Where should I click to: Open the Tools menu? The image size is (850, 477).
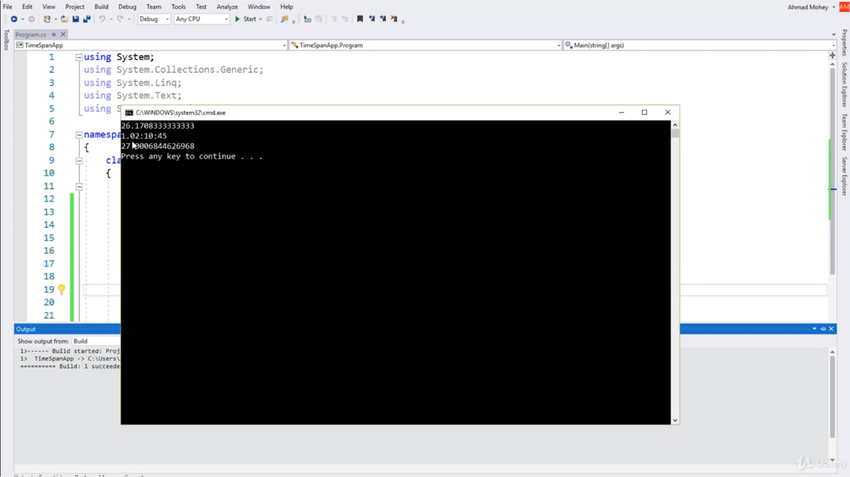pos(178,7)
